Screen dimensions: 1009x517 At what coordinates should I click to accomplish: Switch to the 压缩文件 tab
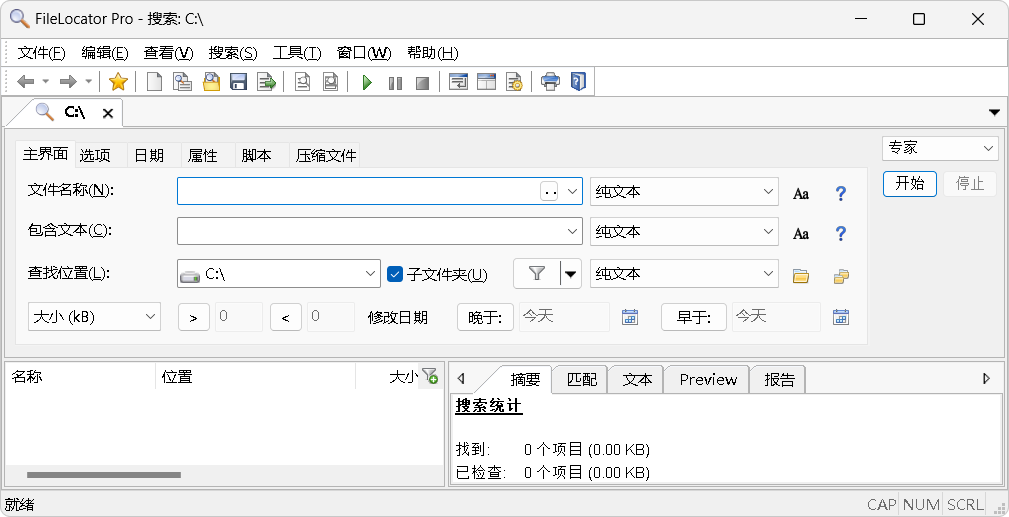(x=326, y=155)
